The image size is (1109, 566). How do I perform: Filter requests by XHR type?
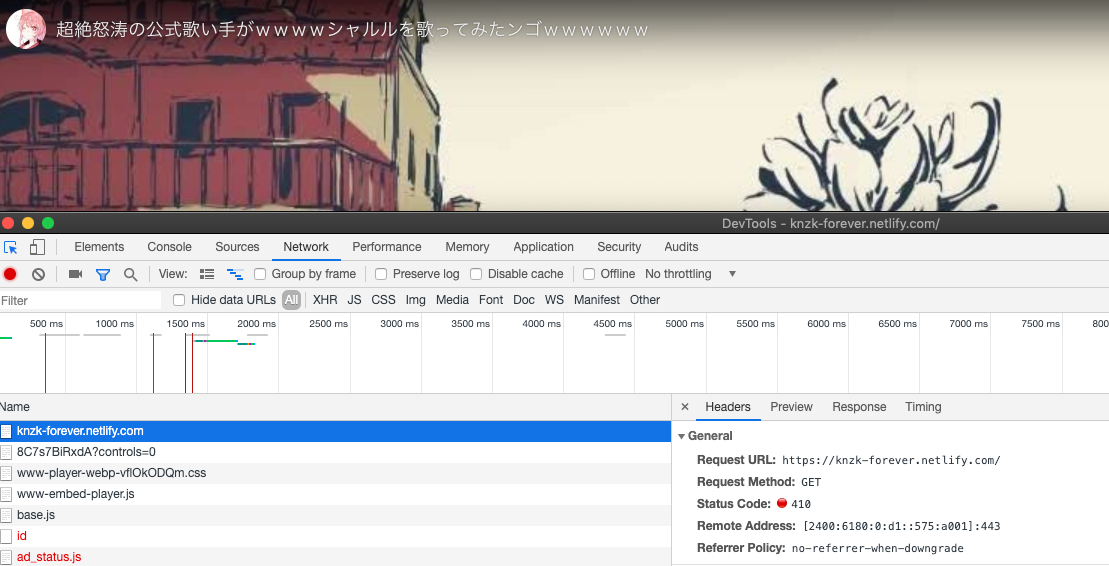[325, 300]
